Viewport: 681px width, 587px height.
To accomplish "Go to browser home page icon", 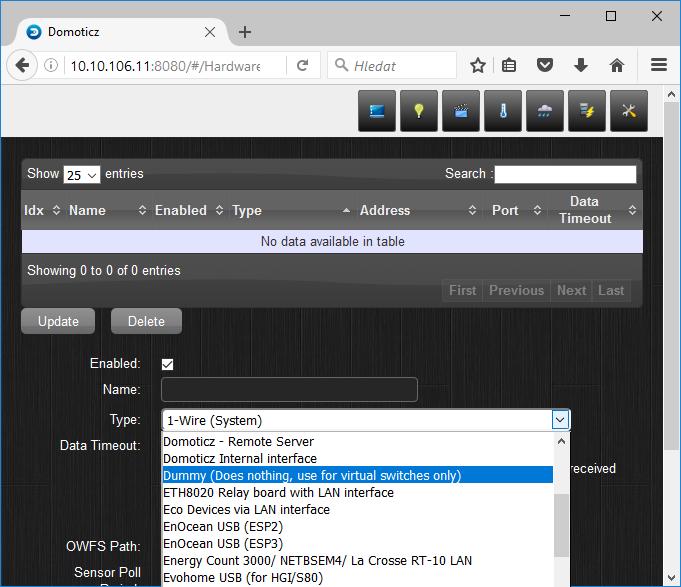I will pos(617,66).
